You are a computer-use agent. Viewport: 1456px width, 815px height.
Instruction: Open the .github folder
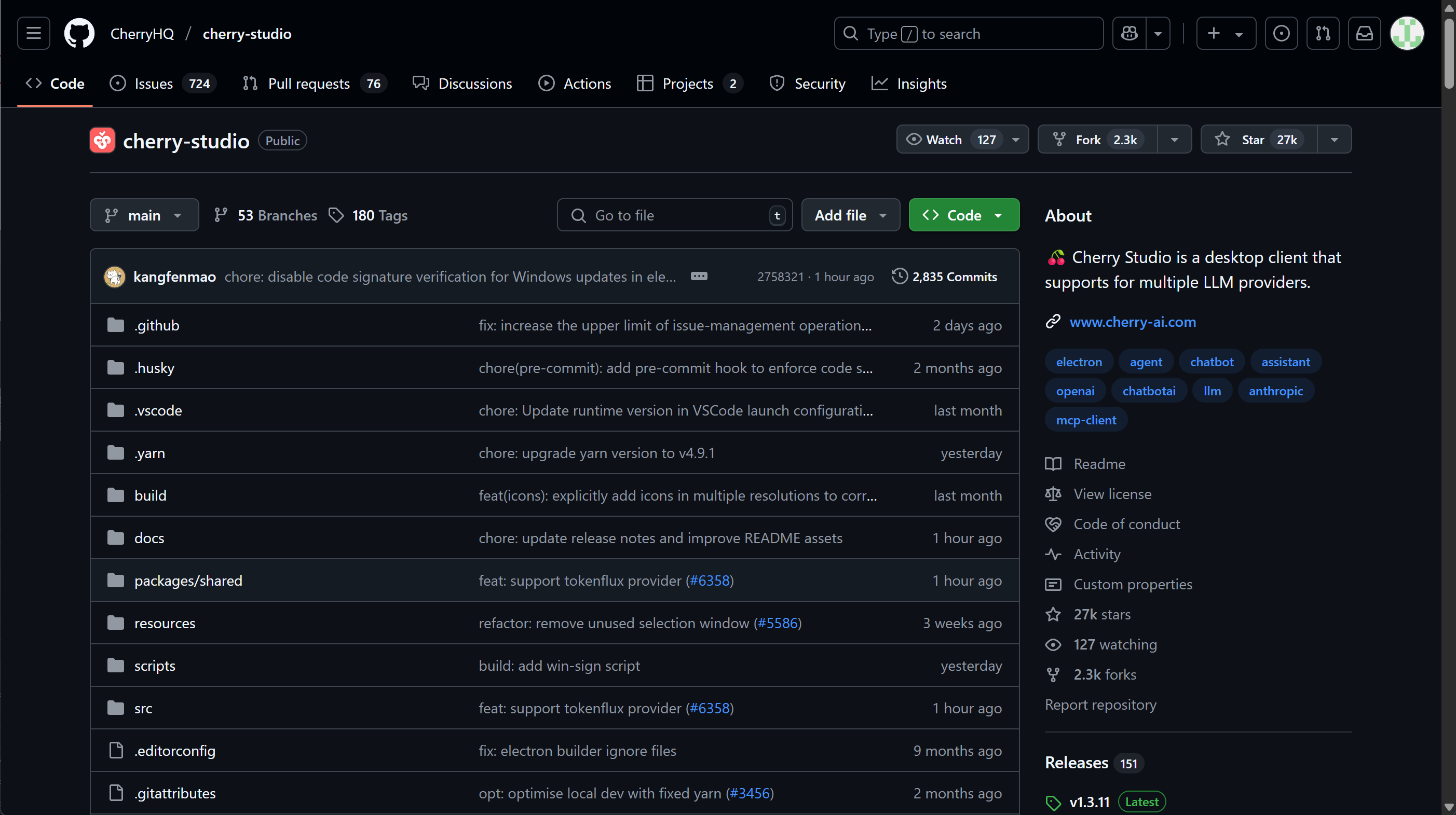(157, 325)
